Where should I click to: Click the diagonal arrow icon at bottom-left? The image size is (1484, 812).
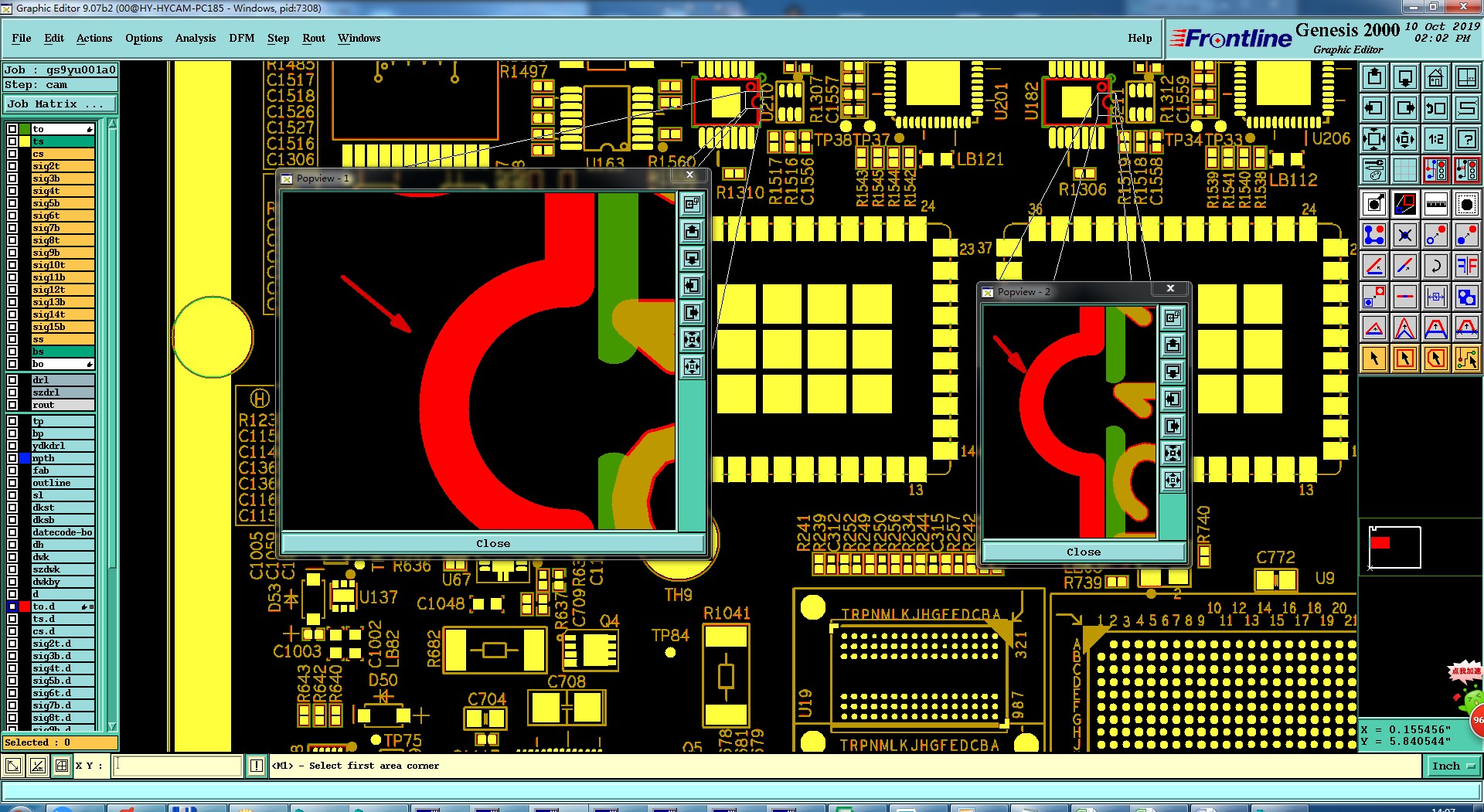(x=13, y=766)
